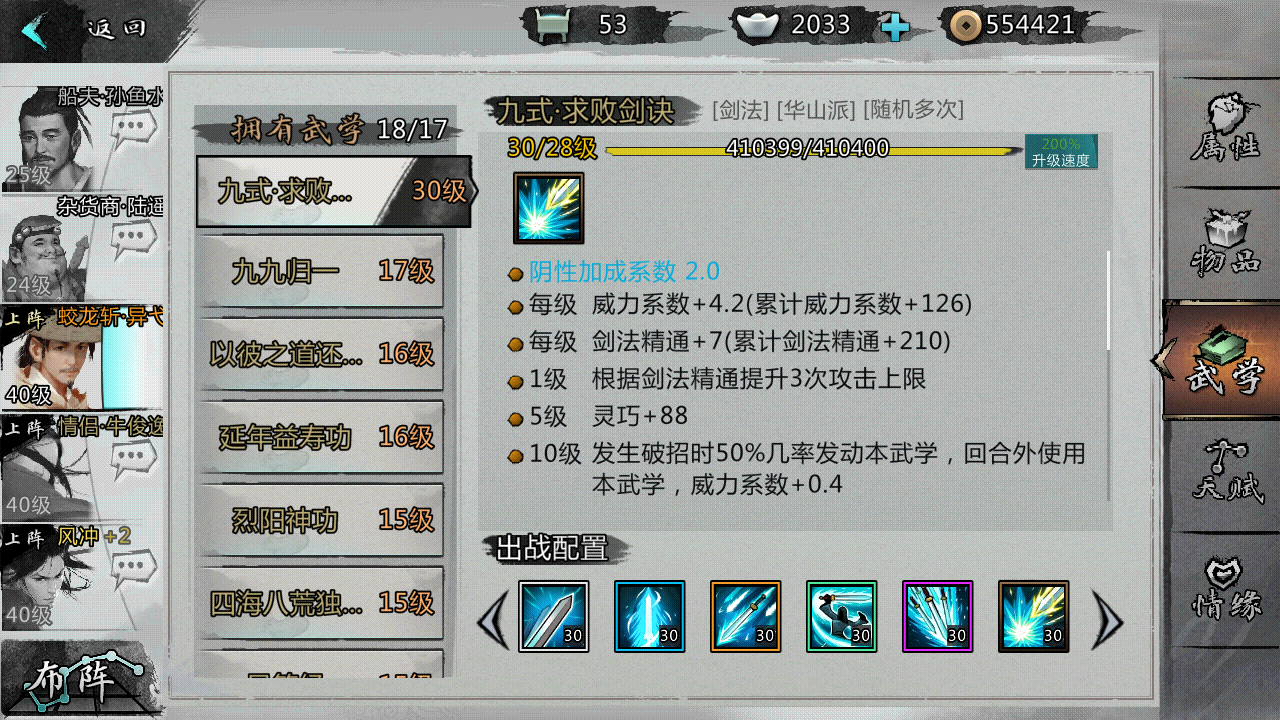Show previous skills with left arrow in 出战配置
The width and height of the screenshot is (1280, 720).
point(493,620)
